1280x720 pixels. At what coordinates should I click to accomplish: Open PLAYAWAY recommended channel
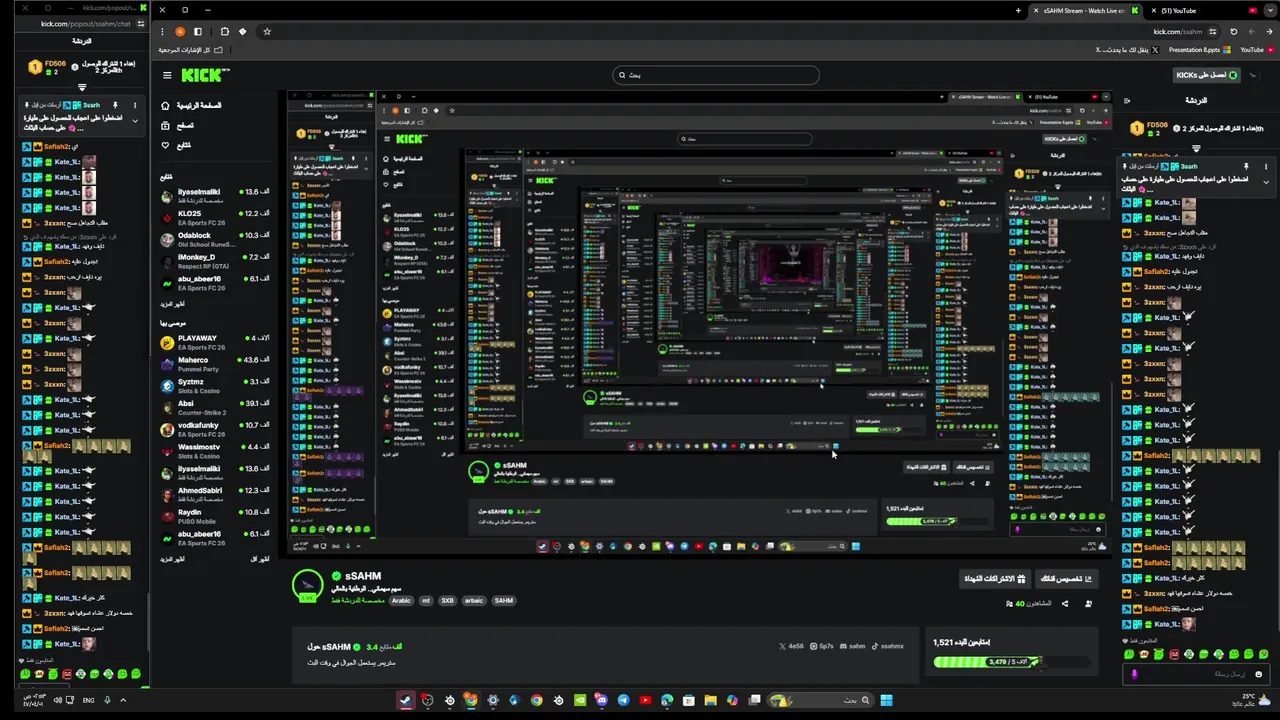tap(214, 342)
